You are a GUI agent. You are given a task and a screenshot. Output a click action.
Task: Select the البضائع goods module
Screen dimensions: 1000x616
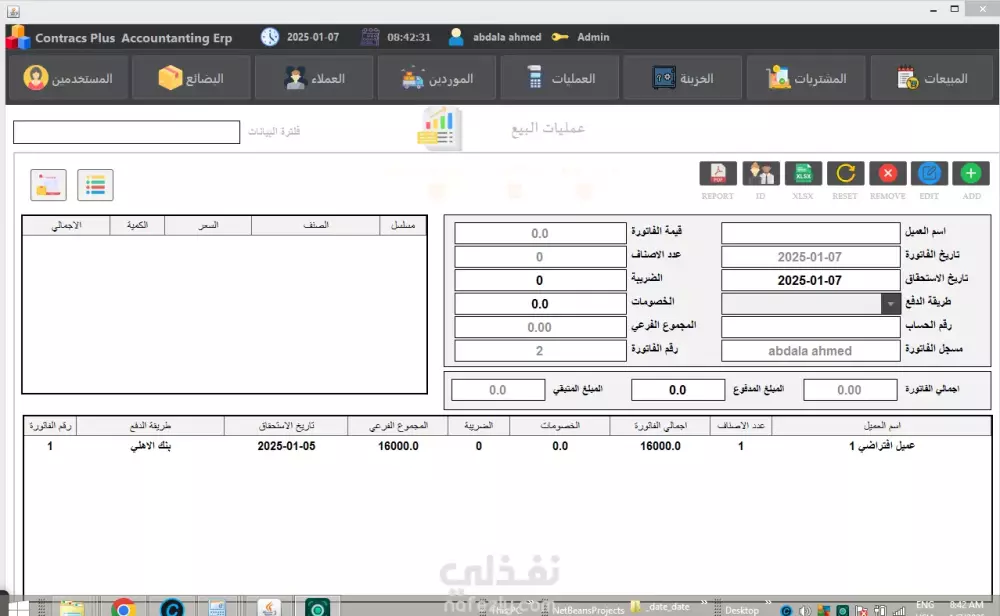click(x=191, y=78)
